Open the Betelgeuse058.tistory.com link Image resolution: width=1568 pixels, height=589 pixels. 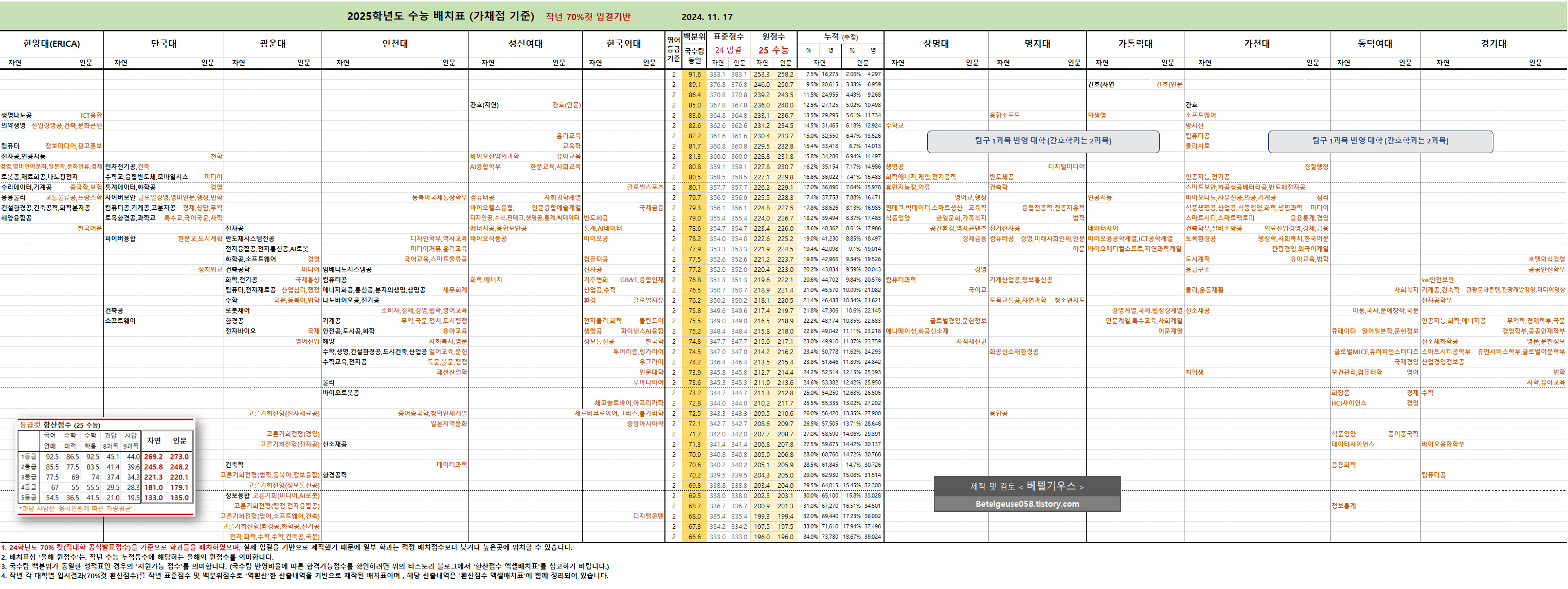coord(1027,504)
